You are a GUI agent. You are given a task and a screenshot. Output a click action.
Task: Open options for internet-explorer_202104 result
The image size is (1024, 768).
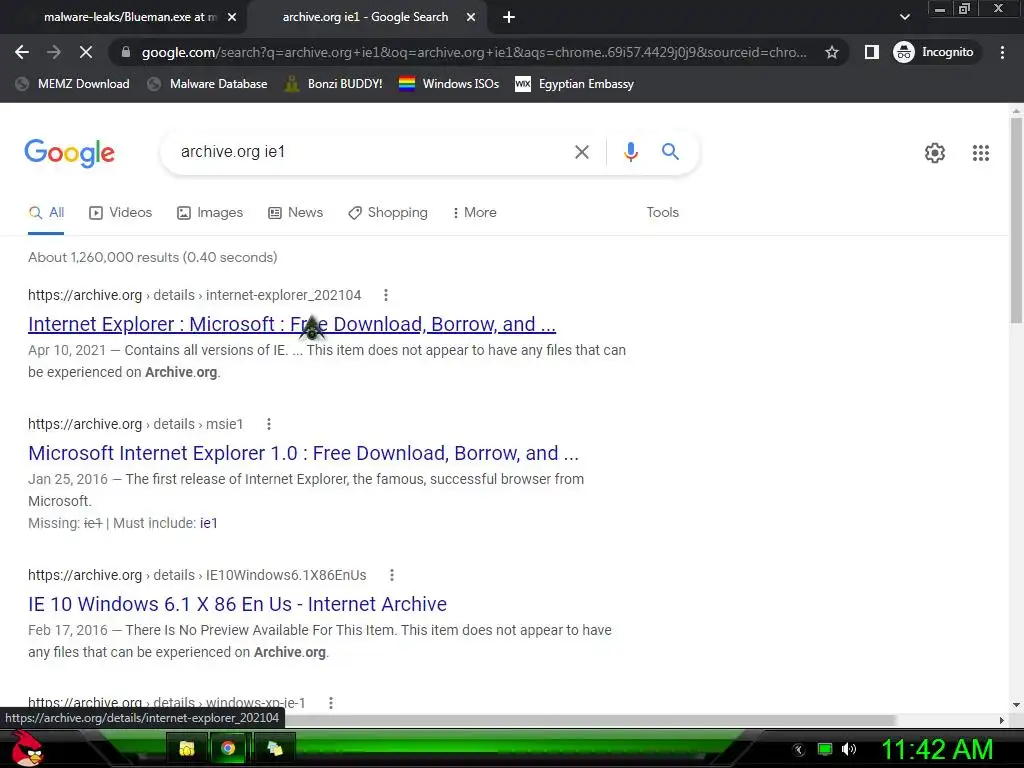click(x=386, y=295)
